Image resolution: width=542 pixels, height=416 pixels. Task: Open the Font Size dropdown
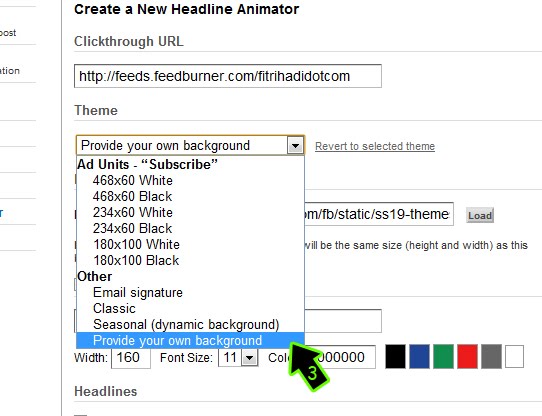[238, 357]
